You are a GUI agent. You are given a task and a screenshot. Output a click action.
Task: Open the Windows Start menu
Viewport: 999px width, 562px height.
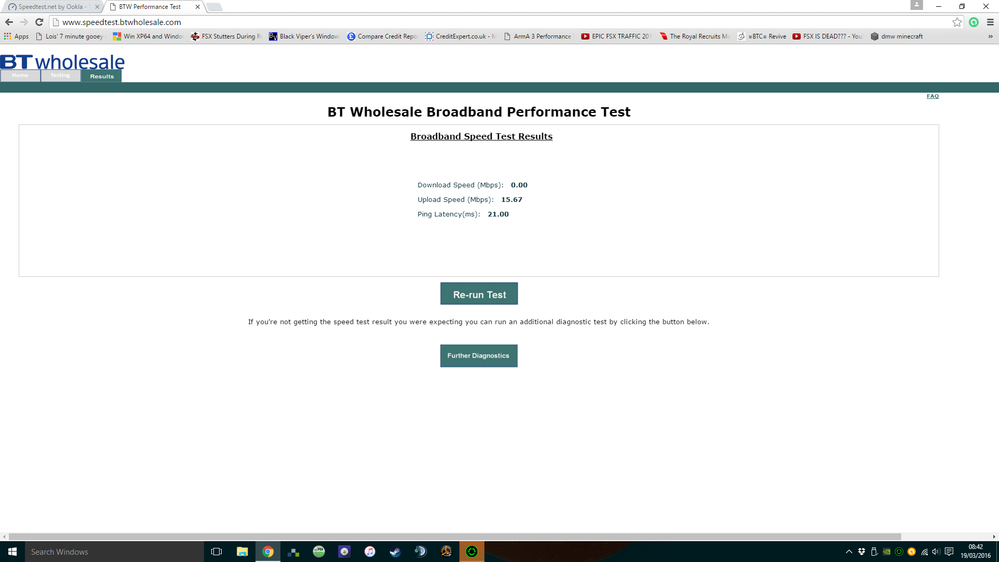[12, 552]
